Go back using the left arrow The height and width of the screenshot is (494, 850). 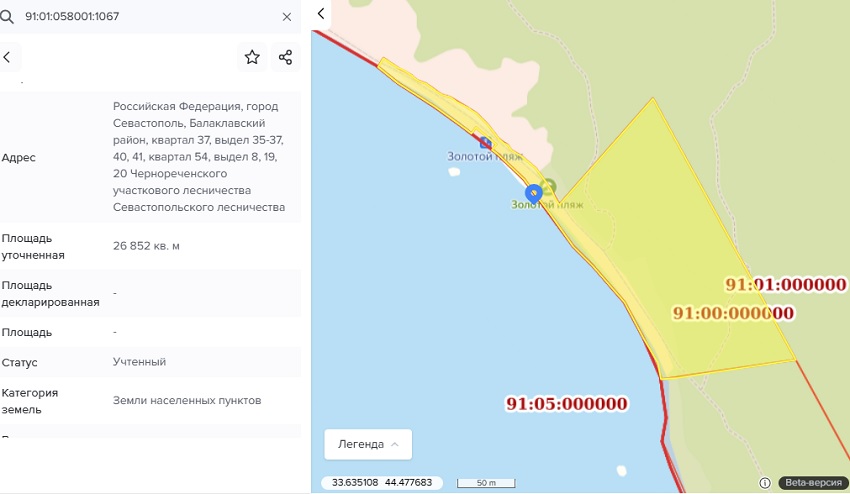click(x=7, y=57)
